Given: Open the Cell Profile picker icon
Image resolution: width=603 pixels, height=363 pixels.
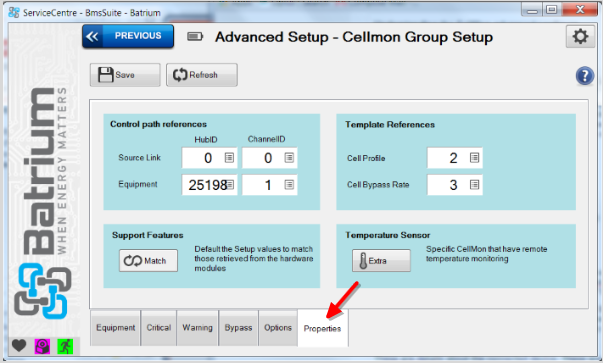Looking at the screenshot, I should 475,158.
